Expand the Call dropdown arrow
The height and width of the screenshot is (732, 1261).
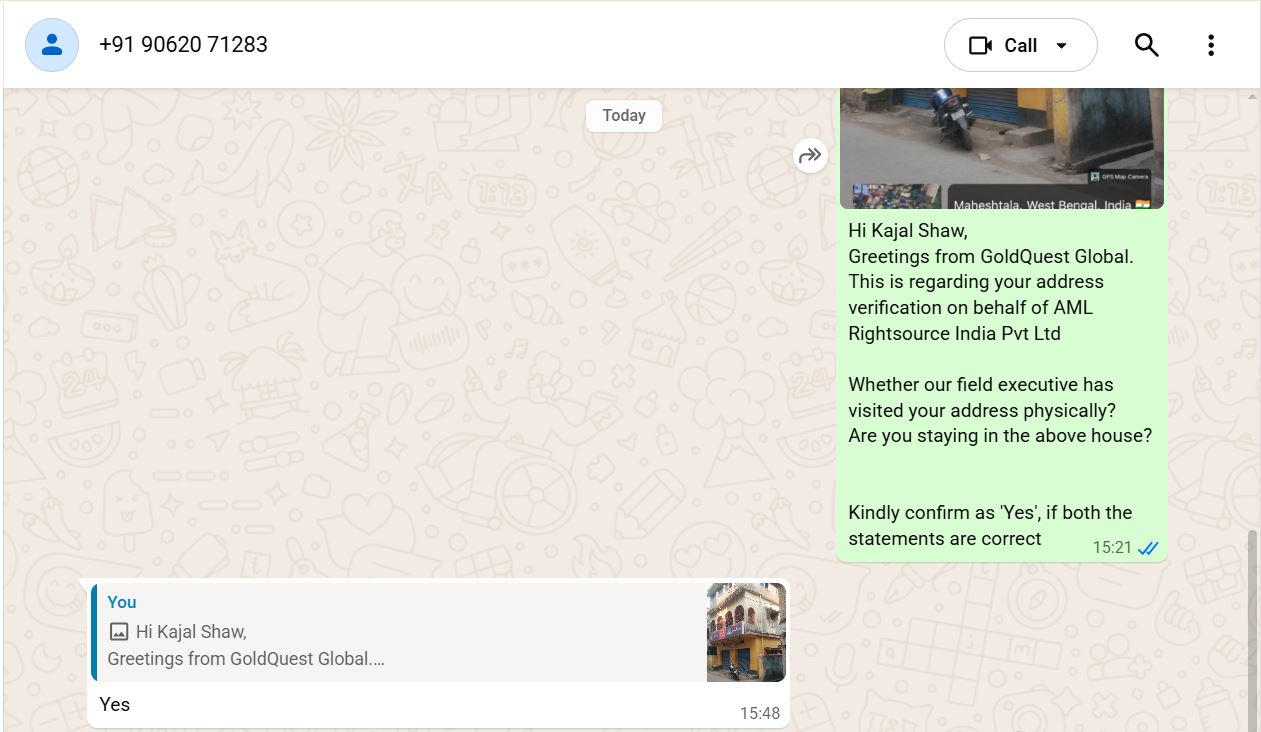[x=1062, y=46]
